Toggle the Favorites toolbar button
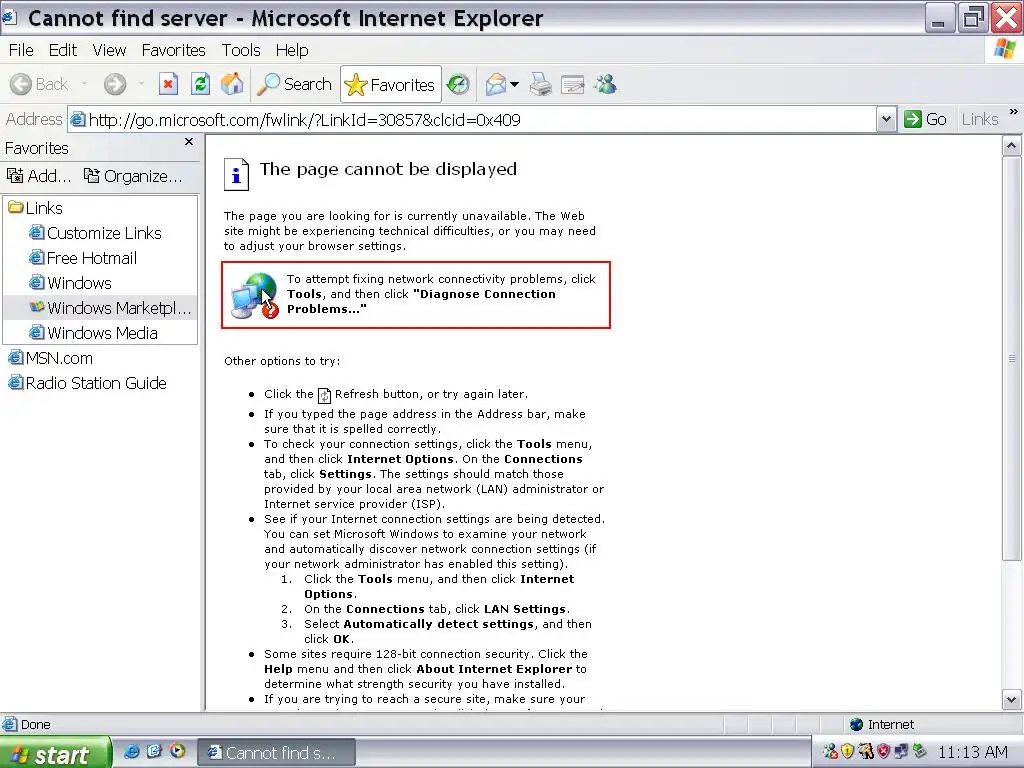1024x768 pixels. (391, 84)
